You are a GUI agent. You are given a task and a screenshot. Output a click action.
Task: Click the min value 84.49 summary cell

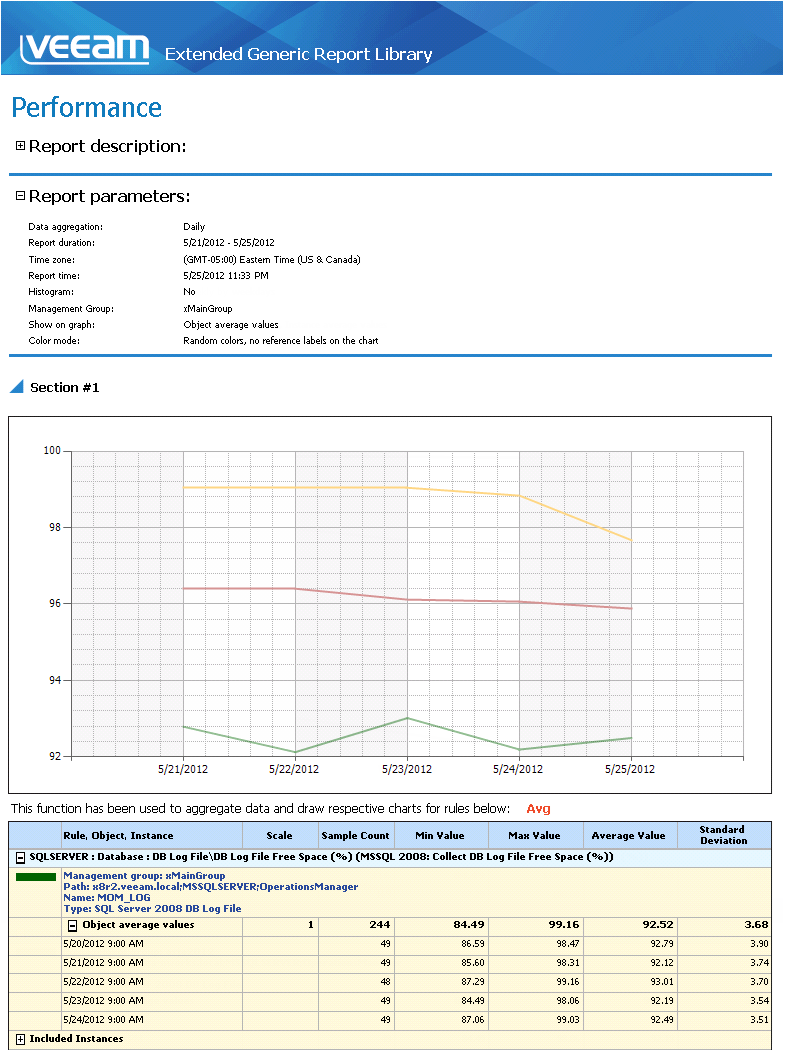(440, 925)
